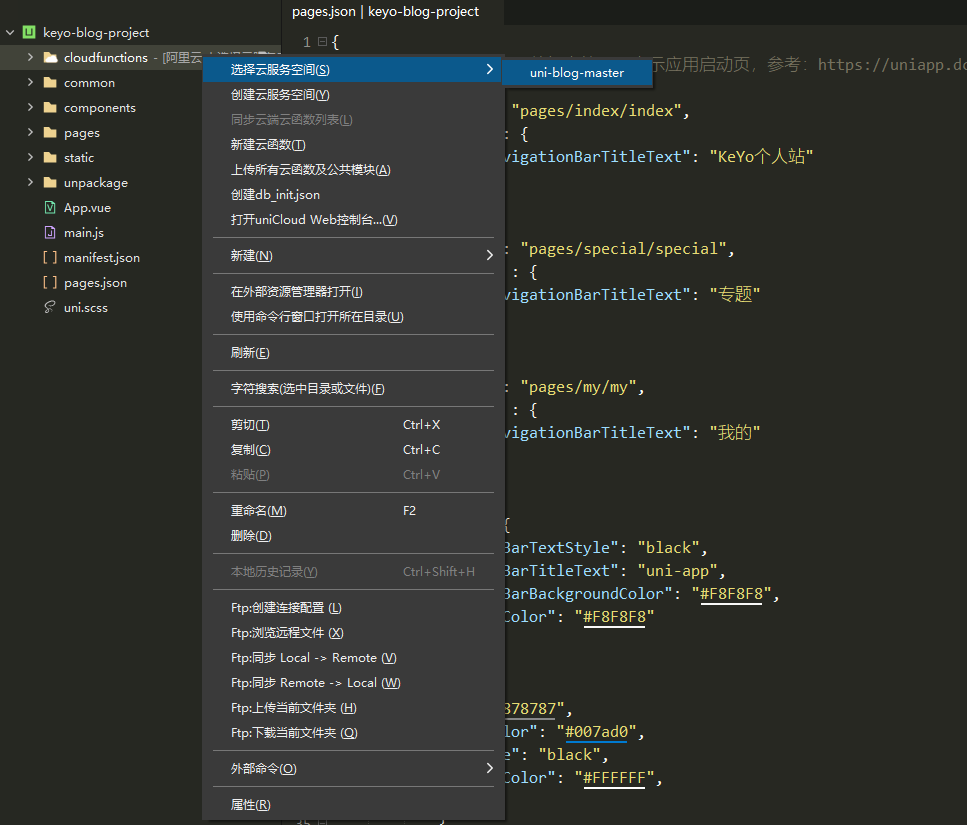Image resolution: width=967 pixels, height=825 pixels.
Task: Collapse the keyo-blog-project root node
Action: 10,33
